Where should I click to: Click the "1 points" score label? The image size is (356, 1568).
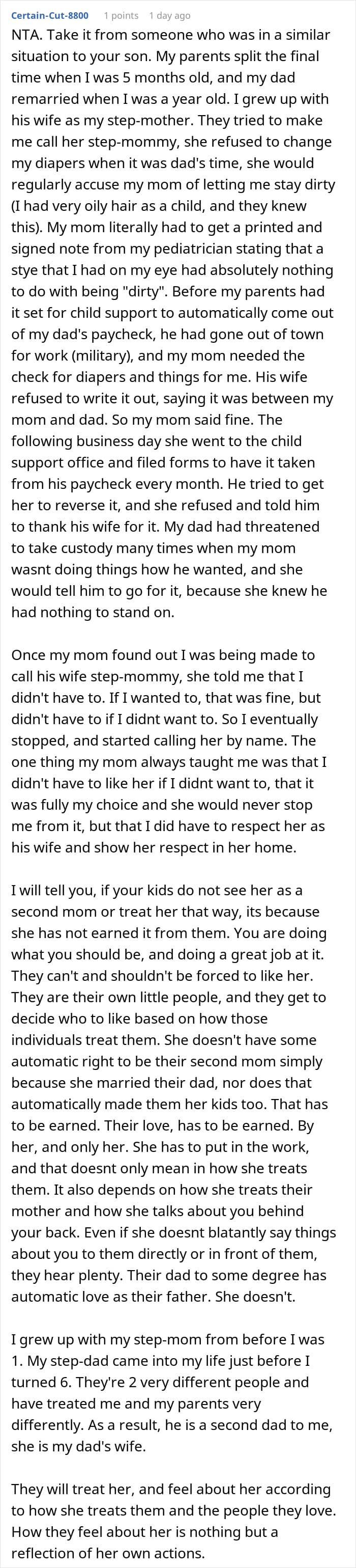pyautogui.click(x=121, y=15)
